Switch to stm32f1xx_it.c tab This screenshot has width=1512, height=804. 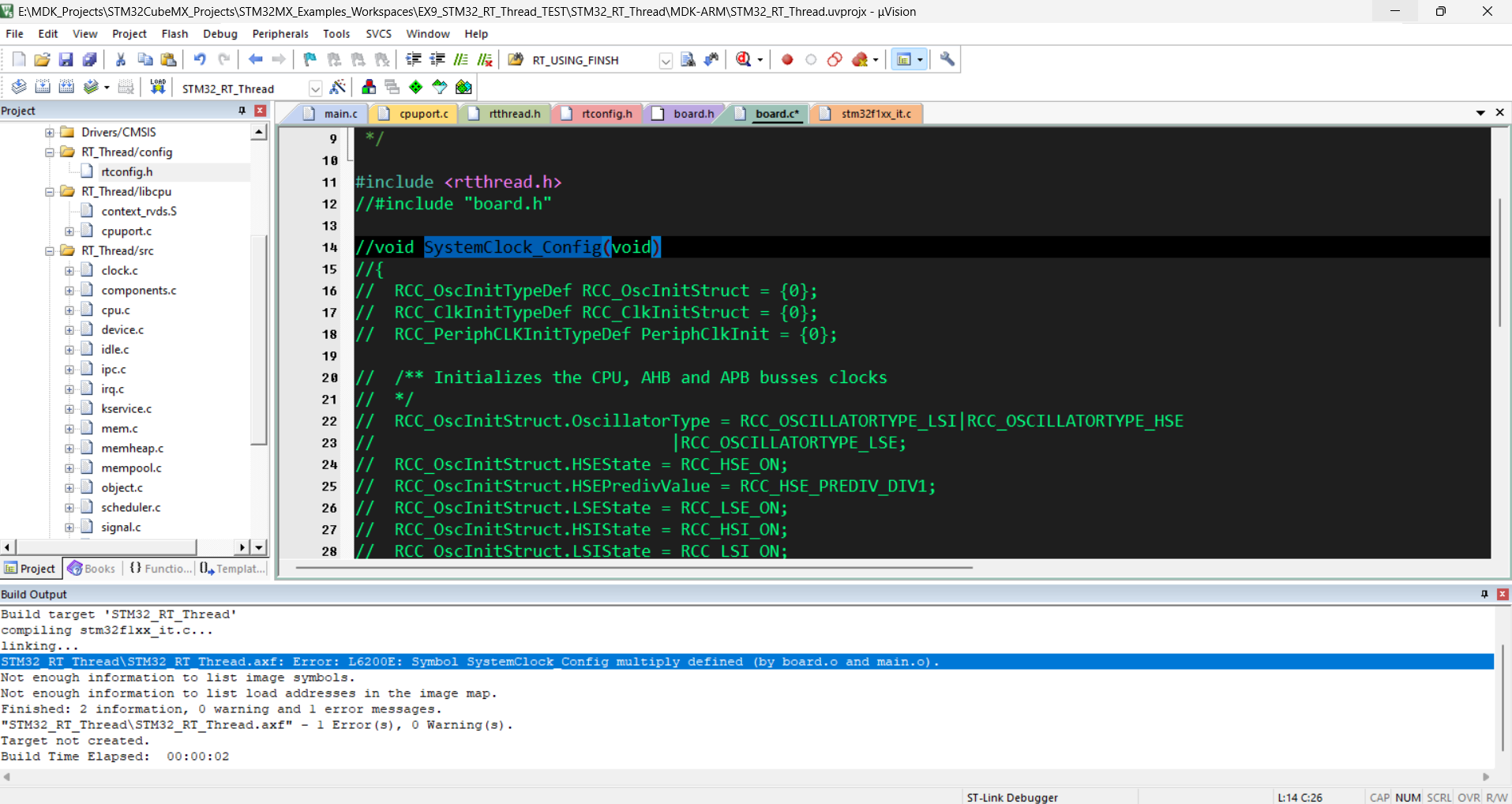pos(867,114)
